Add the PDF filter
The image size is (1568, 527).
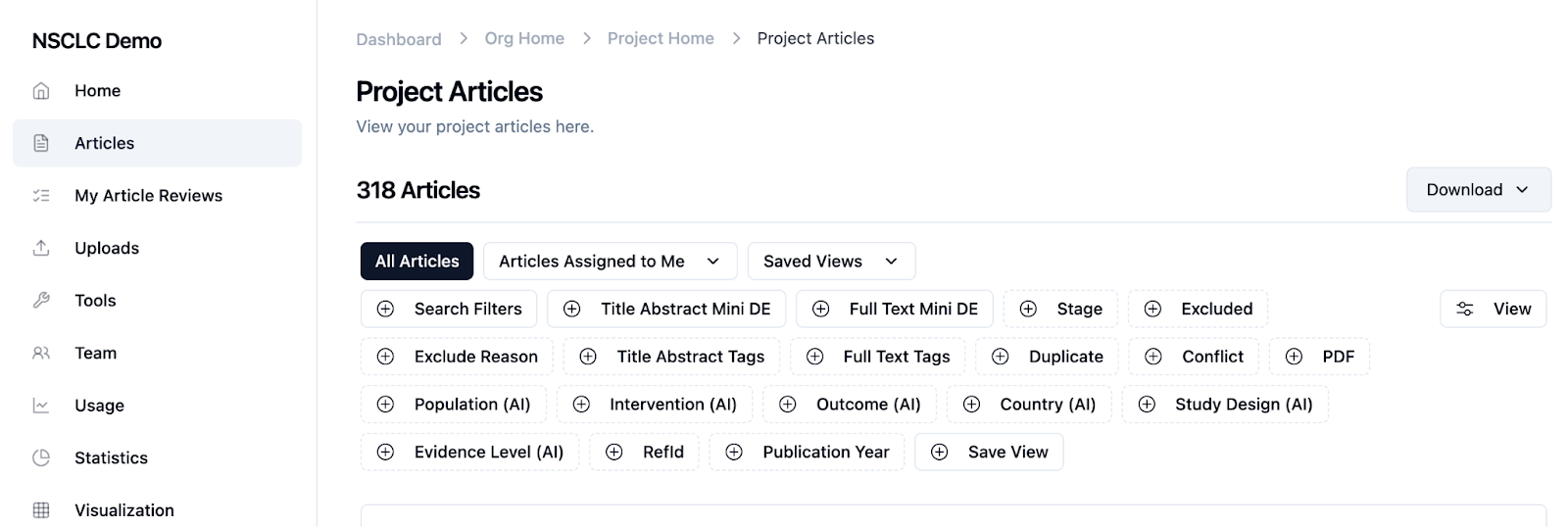pyautogui.click(x=1319, y=357)
